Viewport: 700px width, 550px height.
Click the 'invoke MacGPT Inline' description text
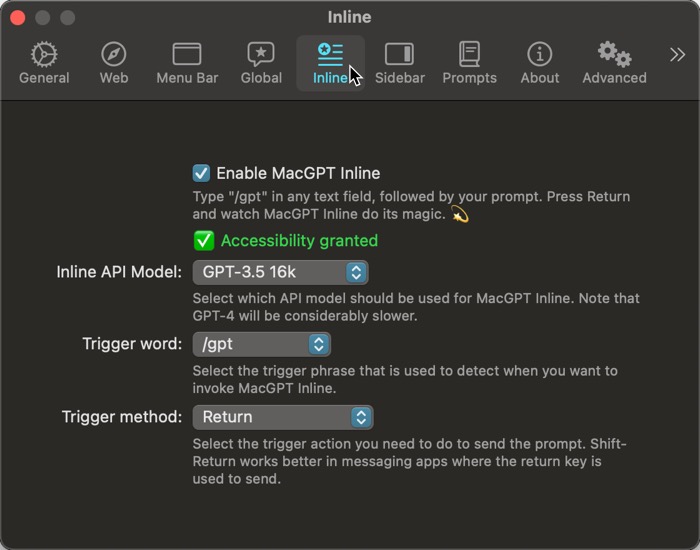click(264, 388)
